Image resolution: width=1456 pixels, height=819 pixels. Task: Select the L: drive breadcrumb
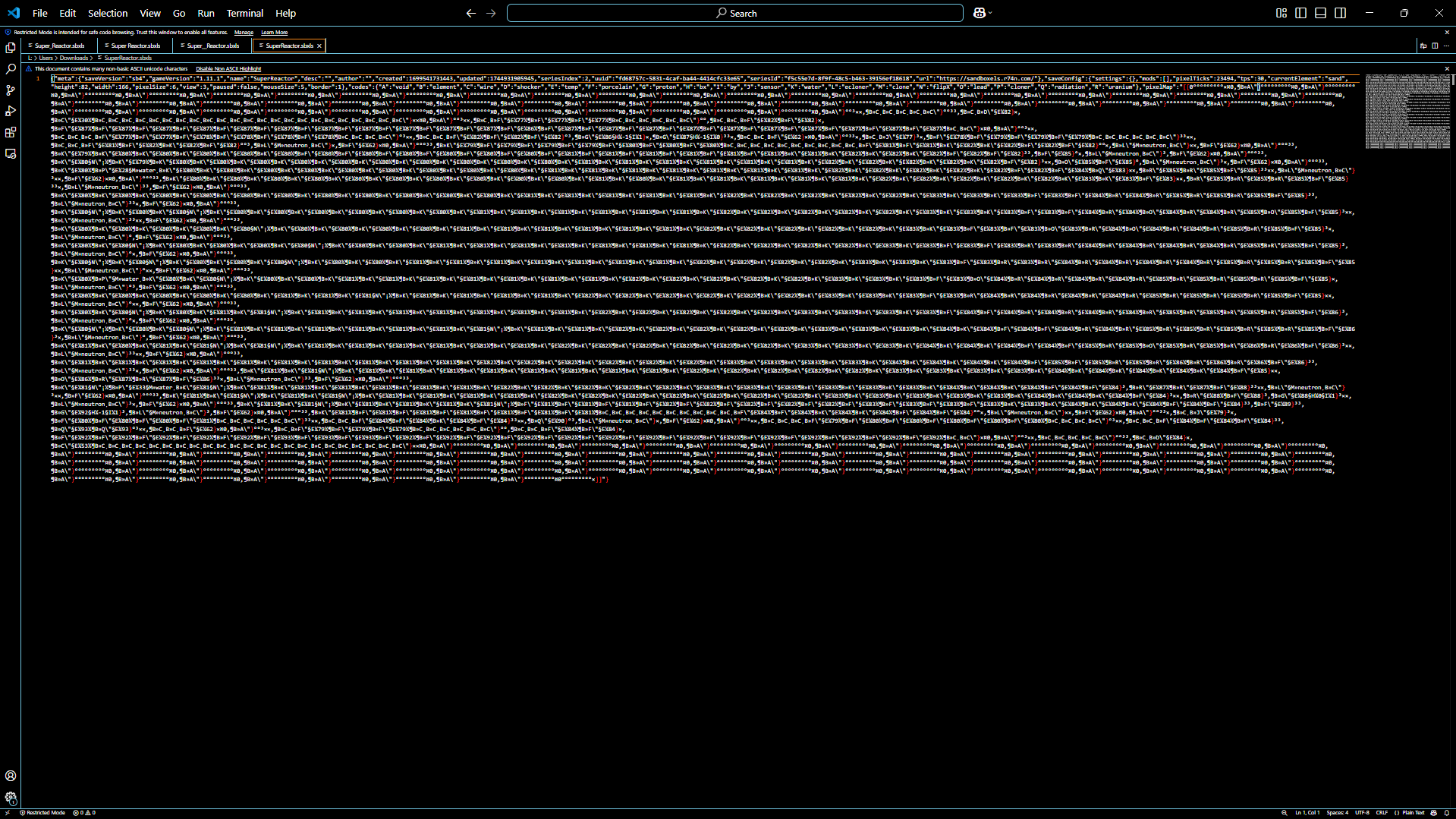(x=30, y=58)
